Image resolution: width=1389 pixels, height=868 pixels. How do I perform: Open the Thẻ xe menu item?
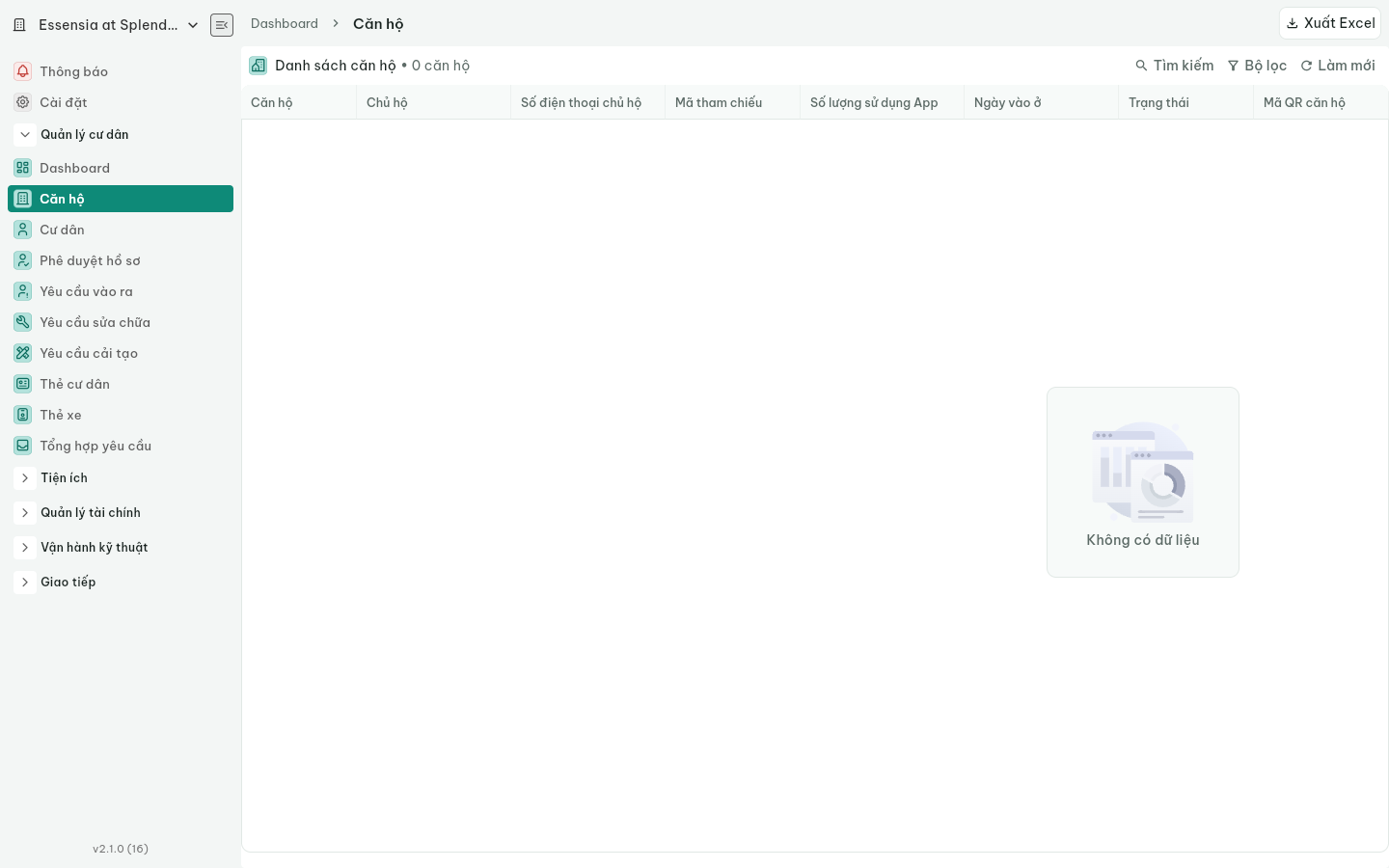coord(121,415)
